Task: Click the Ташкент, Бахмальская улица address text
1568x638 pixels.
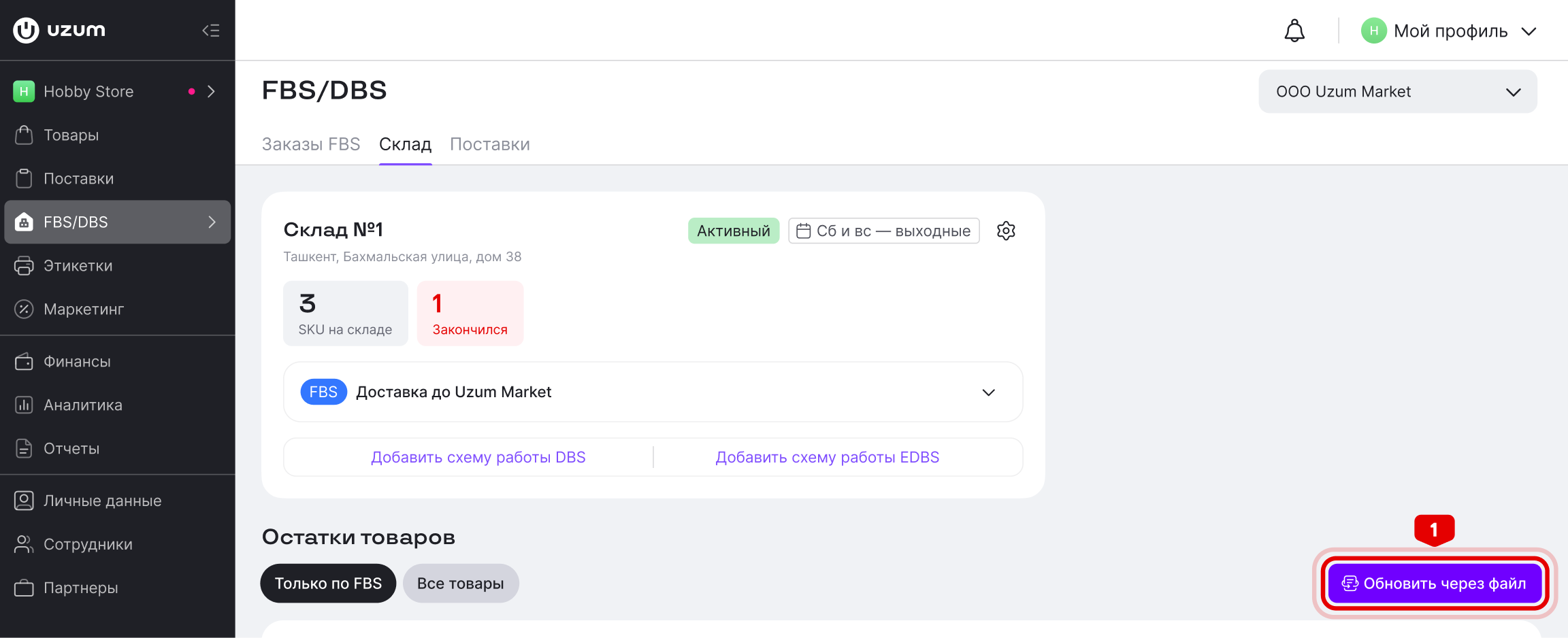Action: coord(402,256)
